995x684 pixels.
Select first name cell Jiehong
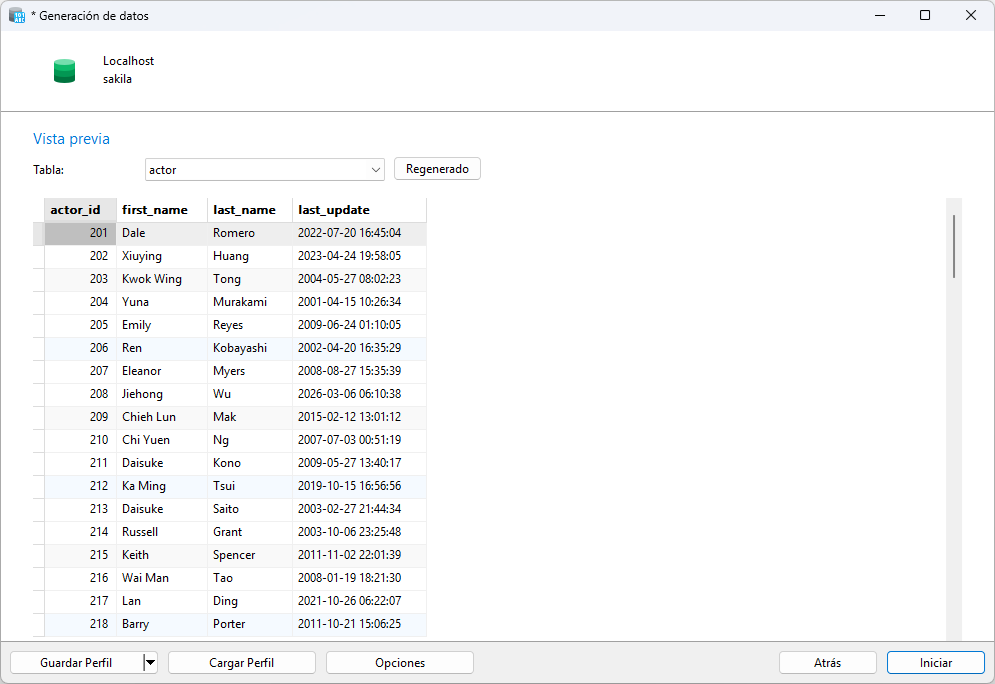[x=162, y=394]
